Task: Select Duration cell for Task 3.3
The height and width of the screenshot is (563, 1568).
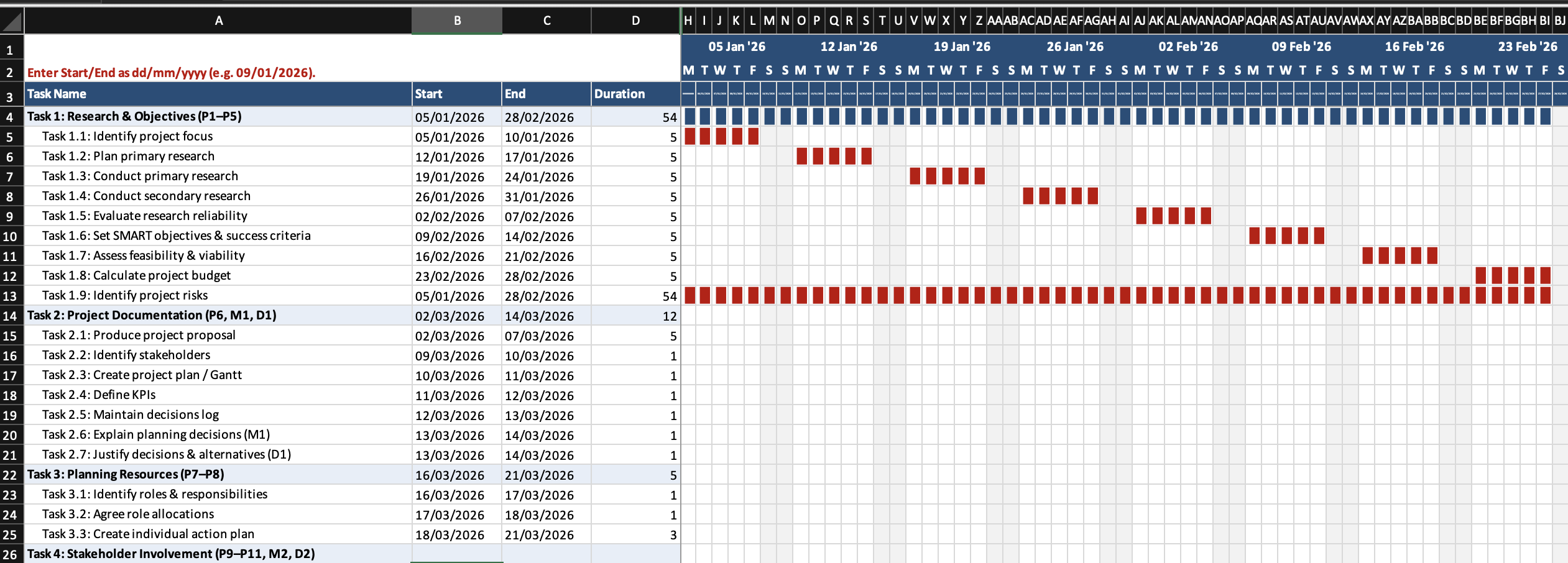Action: coord(635,534)
